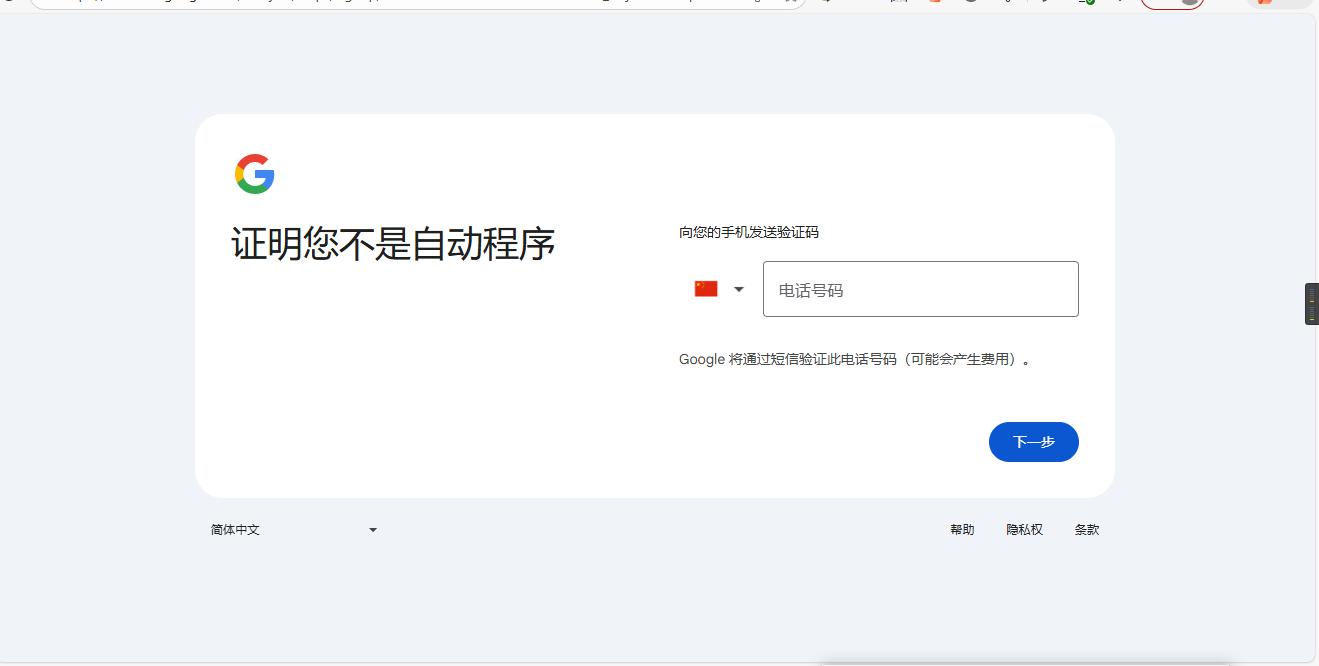Expand the country code dropdown arrow

[x=739, y=289]
